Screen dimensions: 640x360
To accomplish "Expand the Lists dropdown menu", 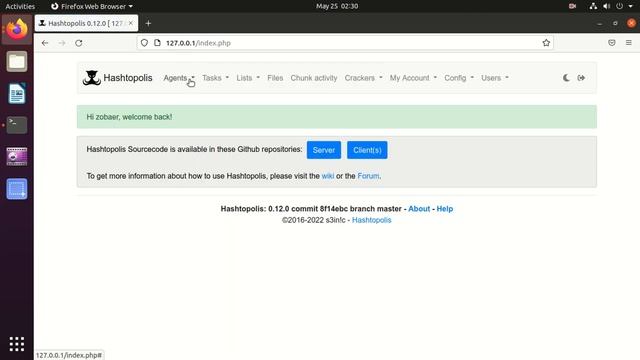I will tap(248, 78).
